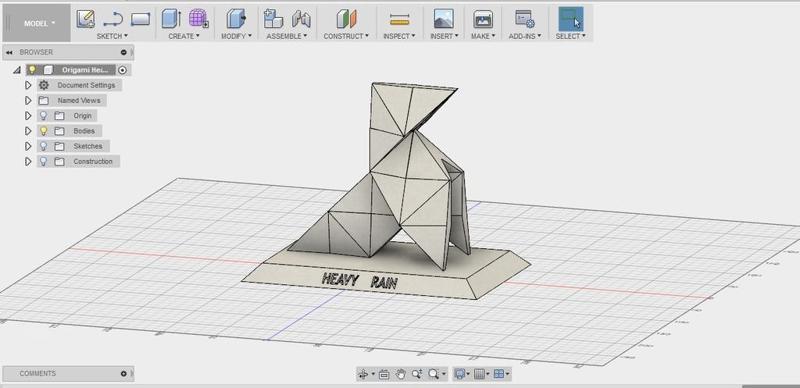800x388 pixels.
Task: Expand the Sketches folder
Action: [29, 147]
